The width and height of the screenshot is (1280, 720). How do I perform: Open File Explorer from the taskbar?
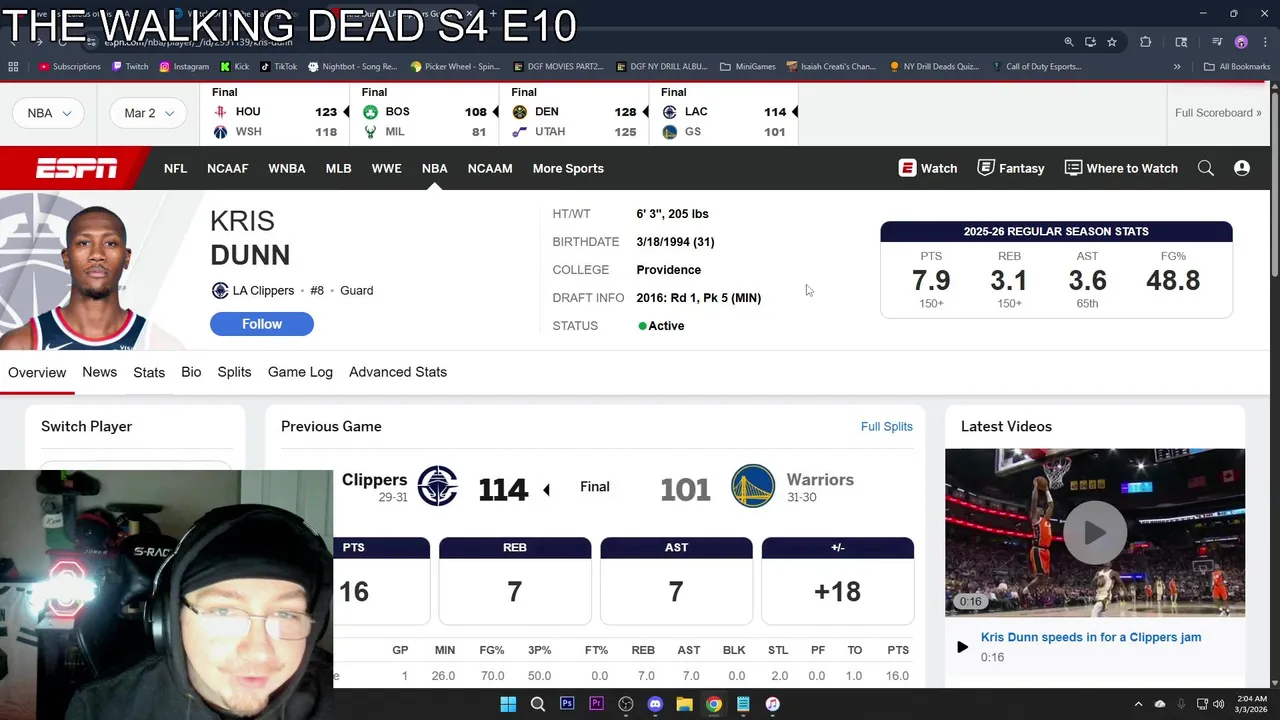tap(685, 704)
